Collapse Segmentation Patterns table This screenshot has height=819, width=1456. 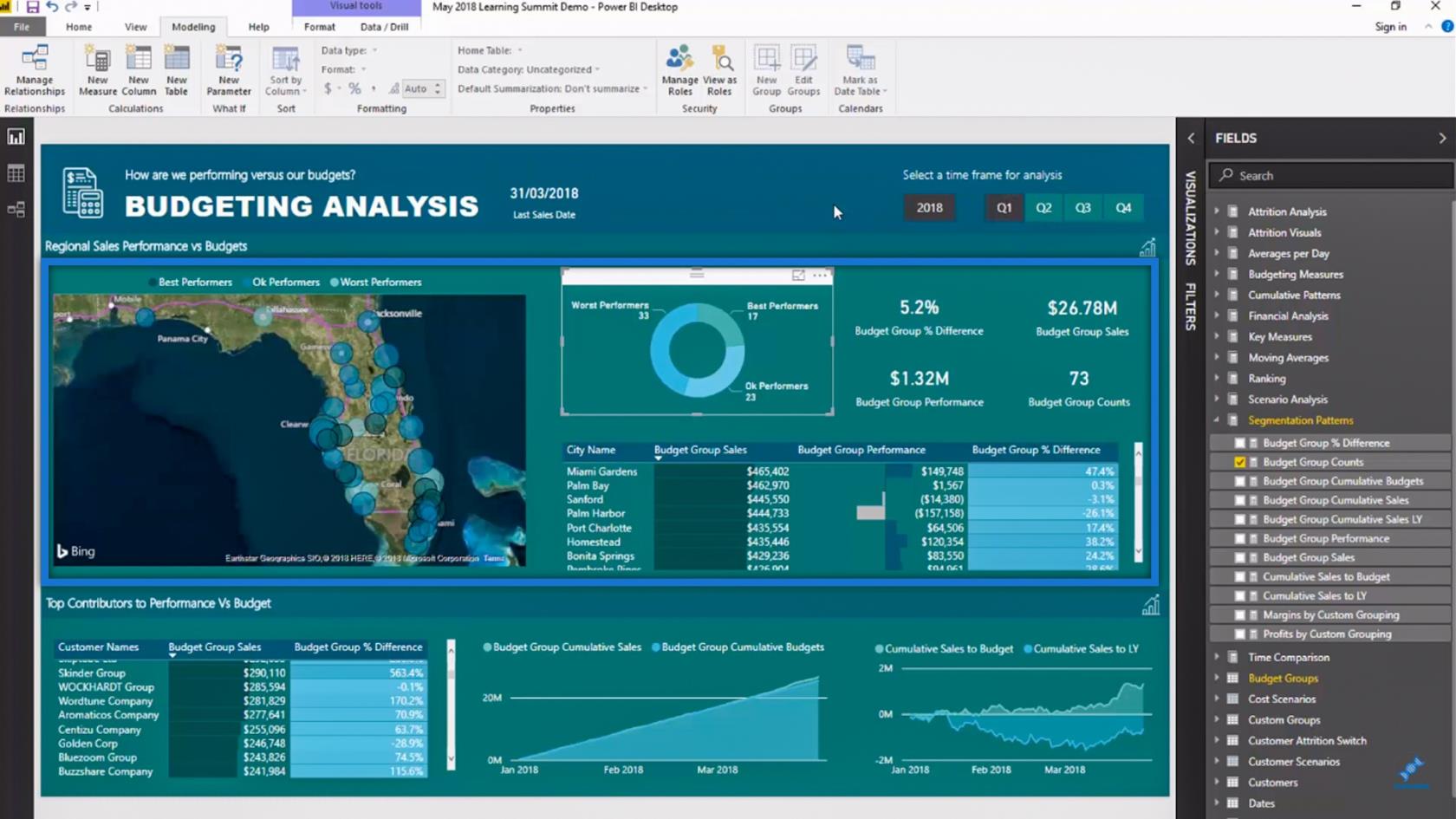coord(1217,419)
